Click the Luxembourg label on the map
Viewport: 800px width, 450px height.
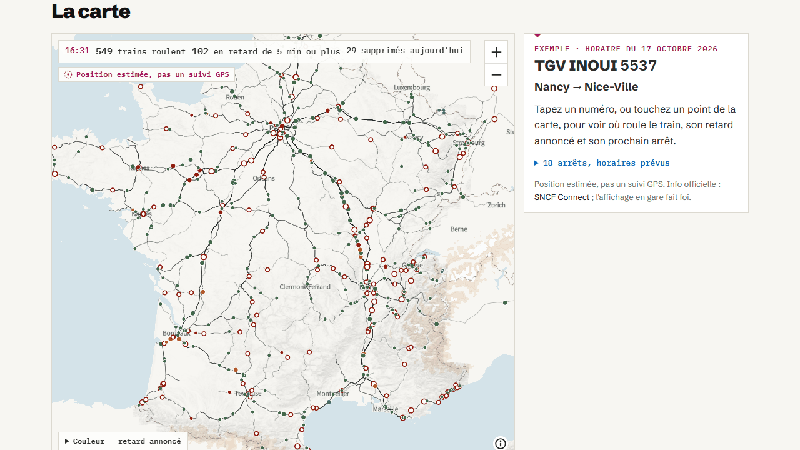point(412,87)
